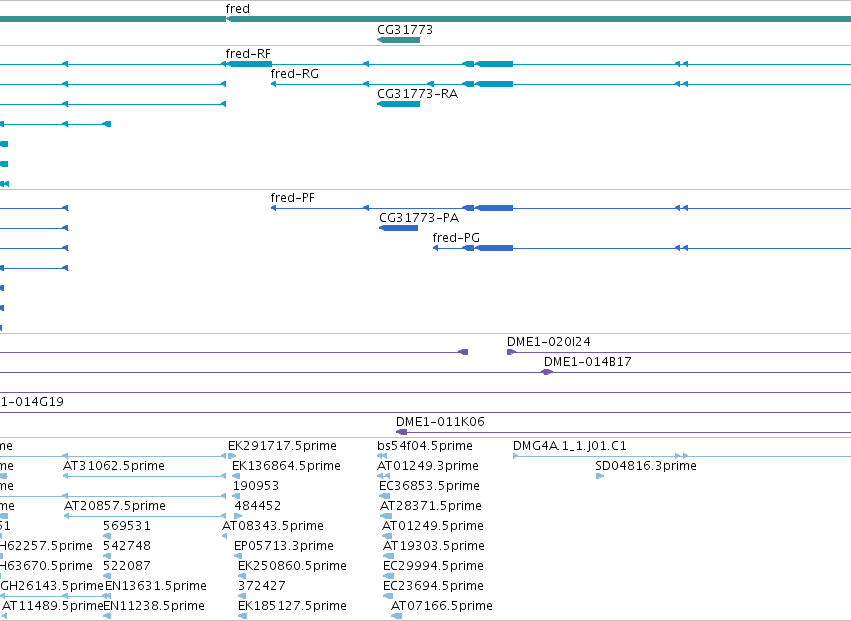
Task: Select the AT31062.5prime EST label
Action: tap(113, 466)
